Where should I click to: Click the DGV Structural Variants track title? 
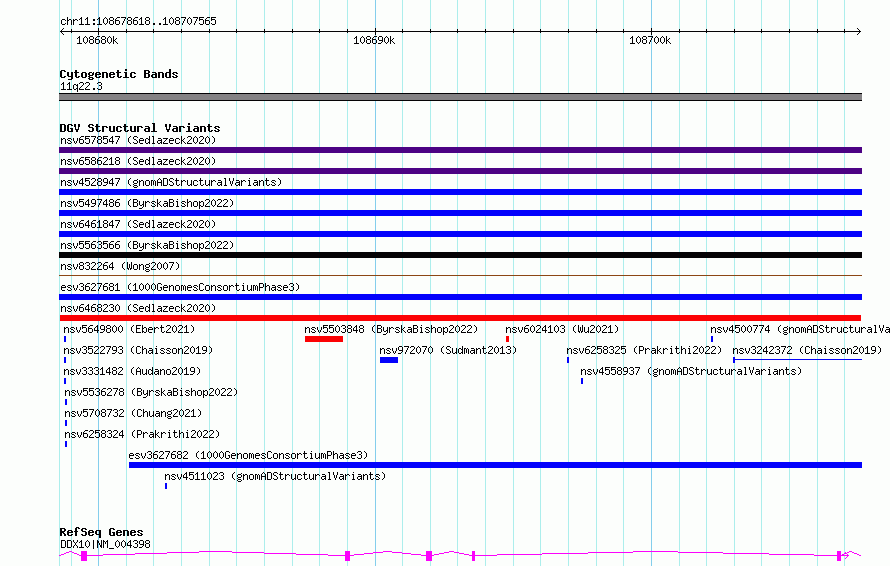(x=140, y=128)
